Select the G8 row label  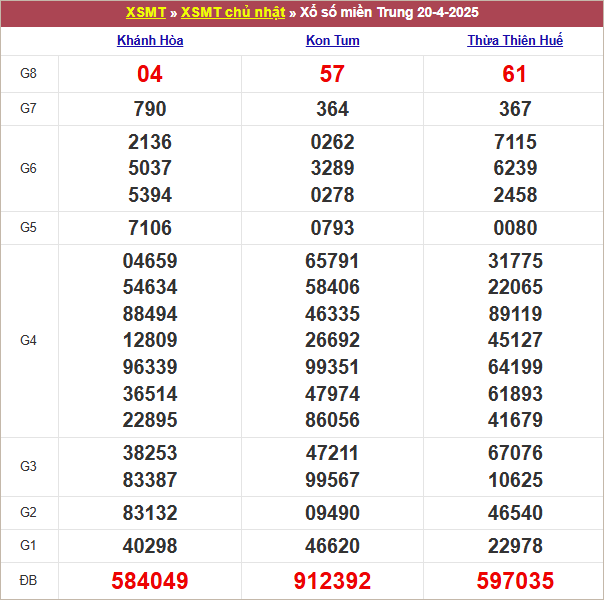pos(29,74)
